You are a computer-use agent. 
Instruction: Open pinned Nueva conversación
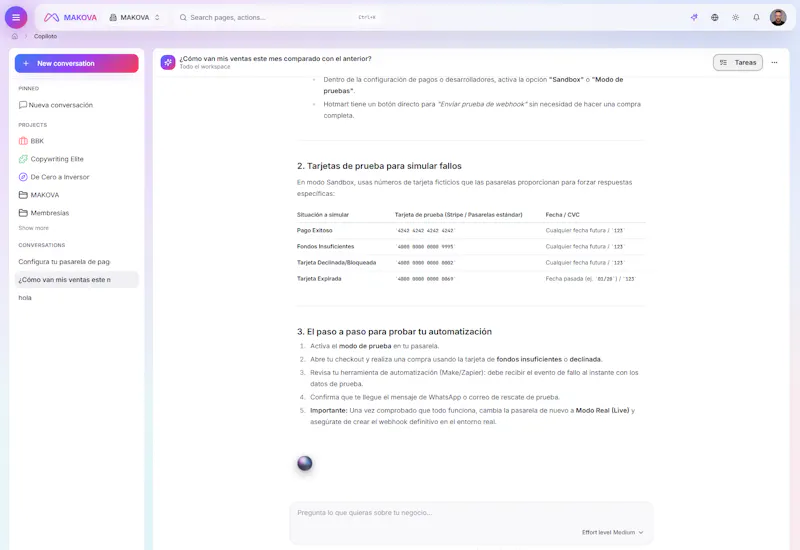[x=77, y=105]
